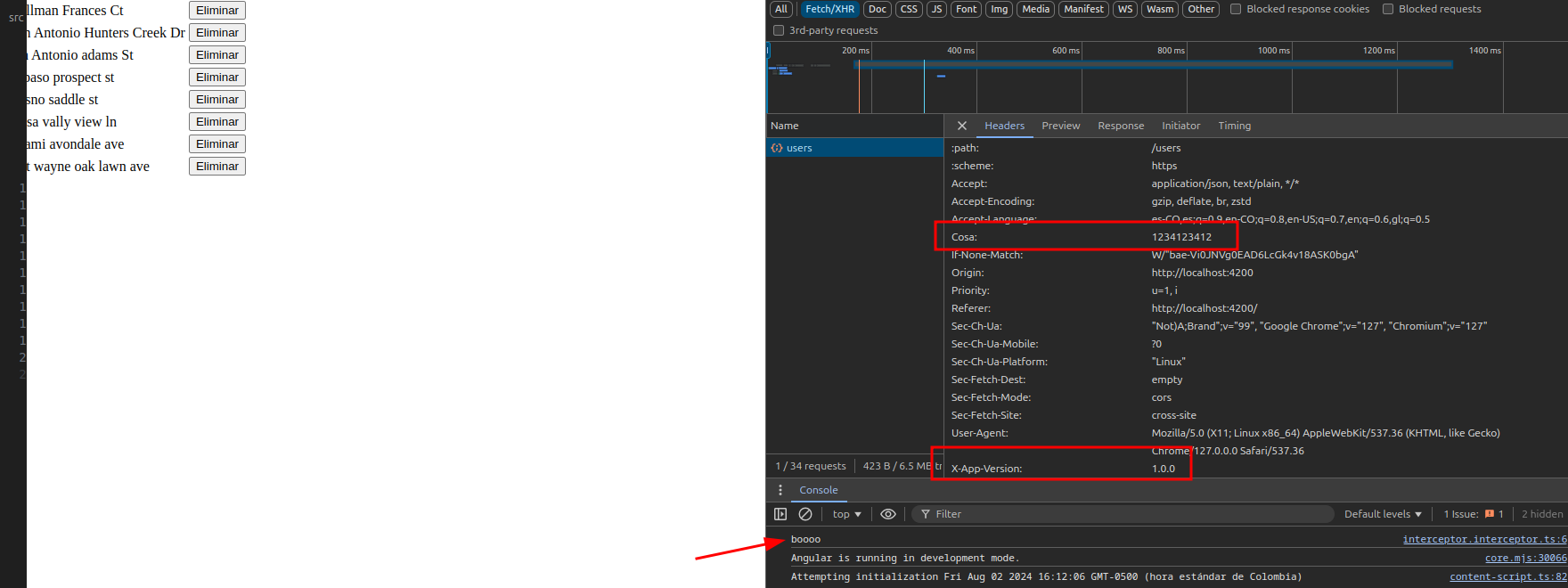Check the 3rd-party requests option
Screen dimensions: 1568x588
point(779,30)
